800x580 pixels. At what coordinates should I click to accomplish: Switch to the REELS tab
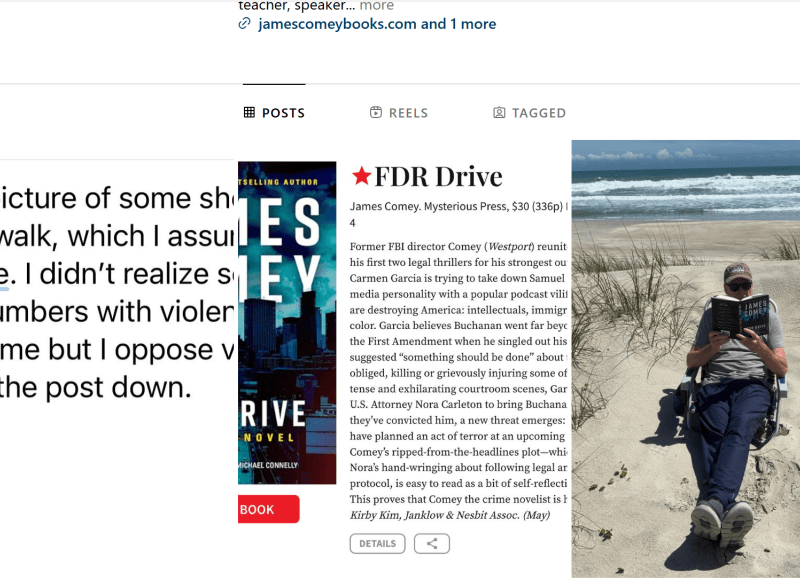(399, 113)
